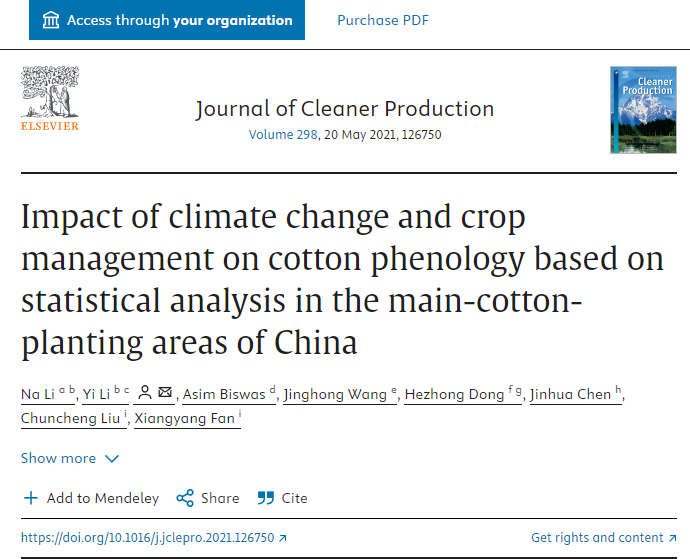The height and width of the screenshot is (559, 690).
Task: Expand the Show more chevron
Action: point(111,458)
